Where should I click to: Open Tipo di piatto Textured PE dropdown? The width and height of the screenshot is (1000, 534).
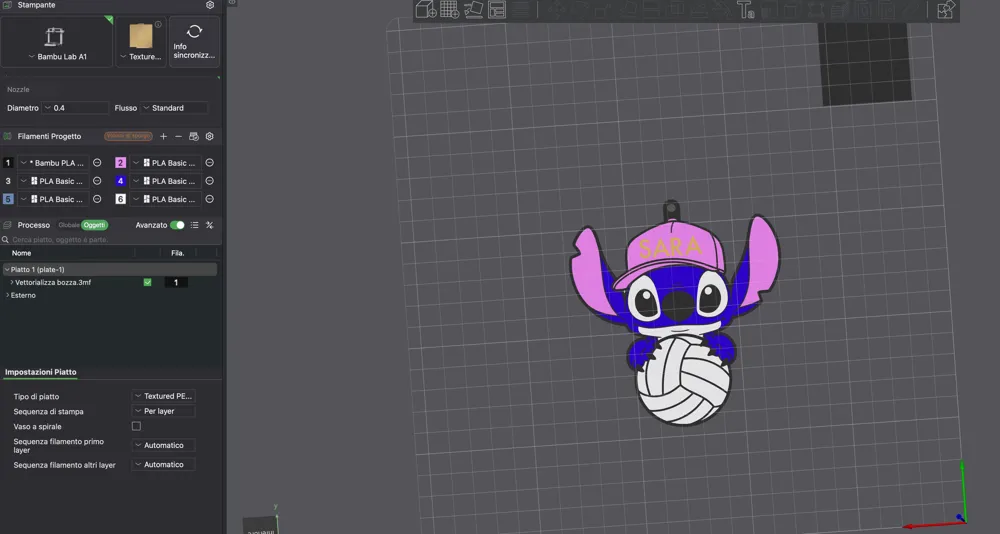[163, 396]
